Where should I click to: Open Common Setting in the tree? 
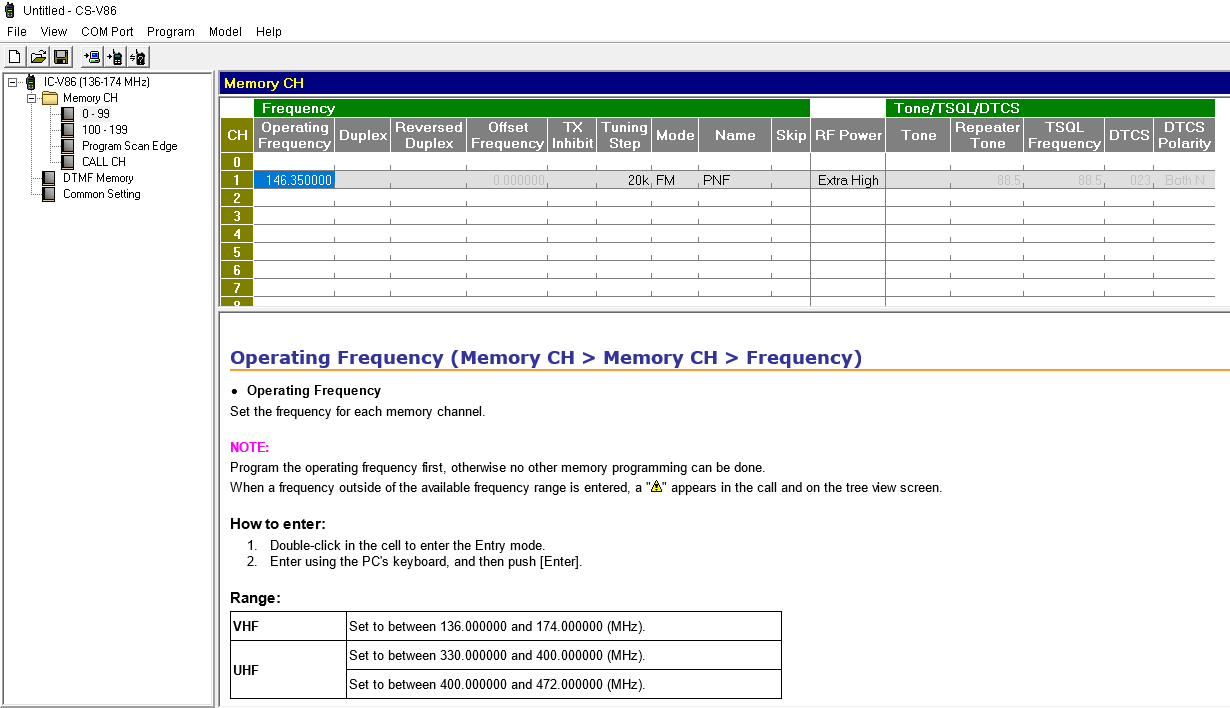pyautogui.click(x=102, y=194)
